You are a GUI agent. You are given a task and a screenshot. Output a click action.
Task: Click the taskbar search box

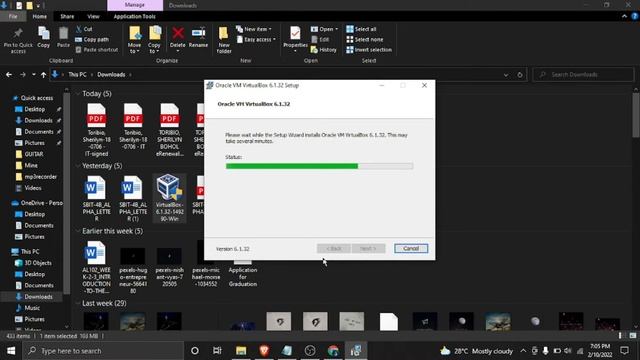(103, 351)
